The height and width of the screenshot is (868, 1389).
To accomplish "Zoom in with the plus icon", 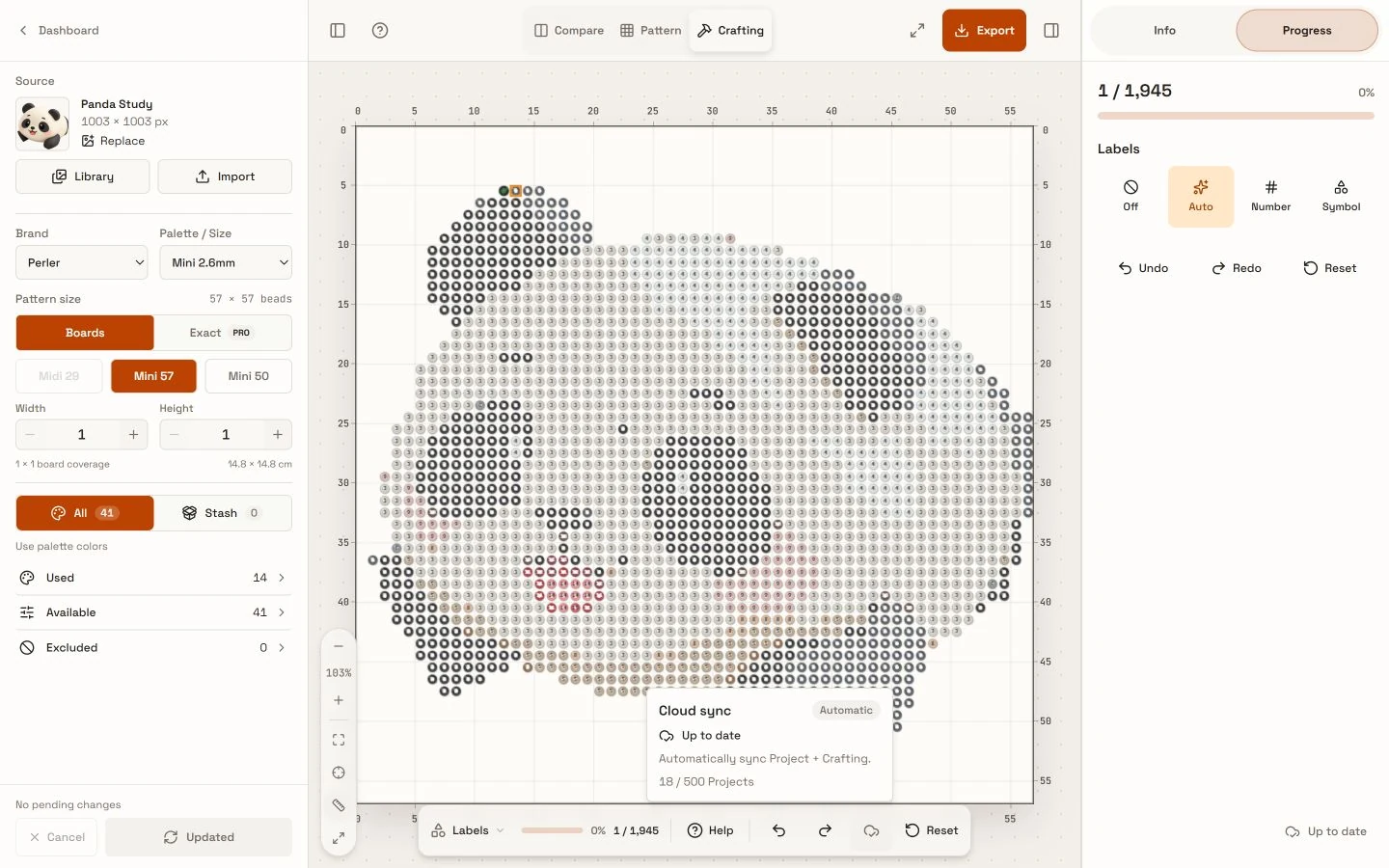I will click(x=339, y=700).
